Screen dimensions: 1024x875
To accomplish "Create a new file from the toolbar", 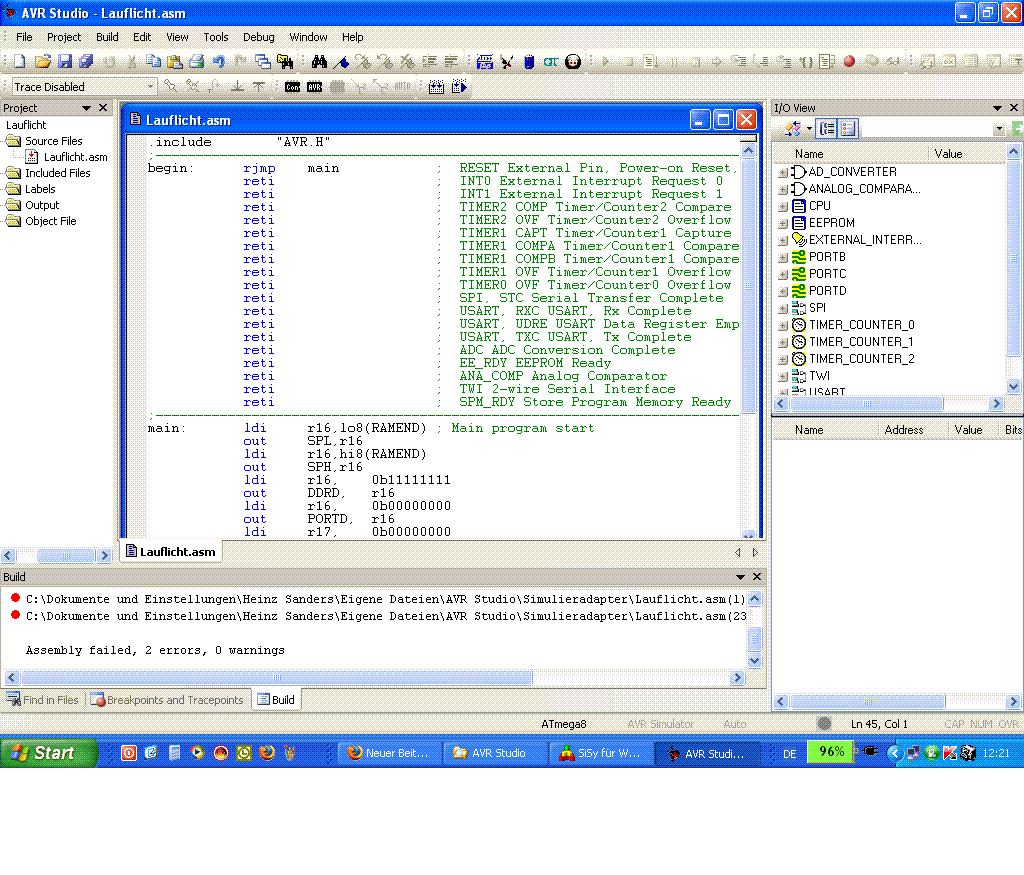I will click(20, 61).
